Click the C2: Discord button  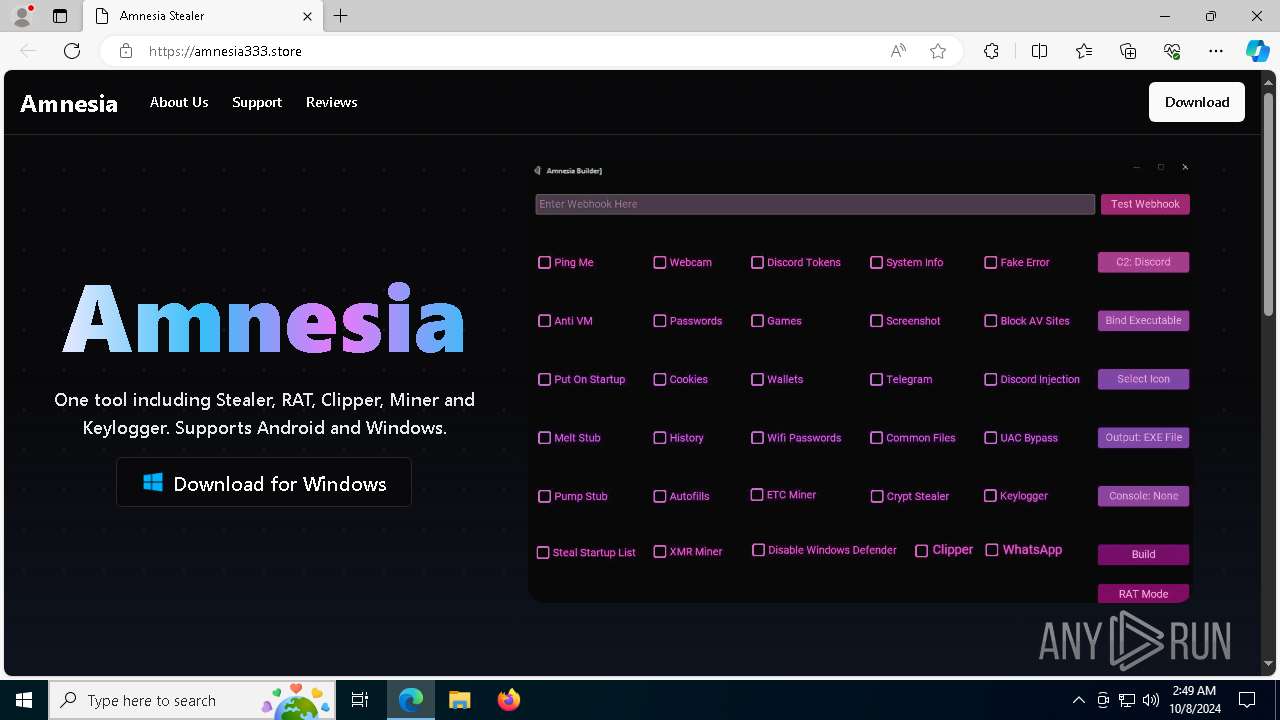1143,262
